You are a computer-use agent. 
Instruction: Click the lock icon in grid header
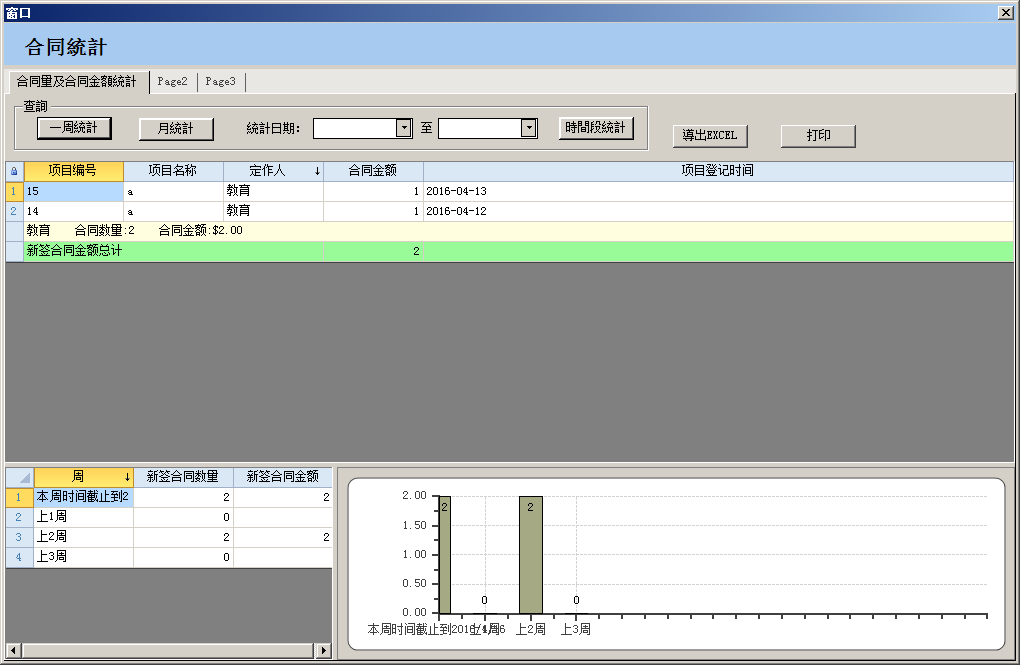point(14,171)
